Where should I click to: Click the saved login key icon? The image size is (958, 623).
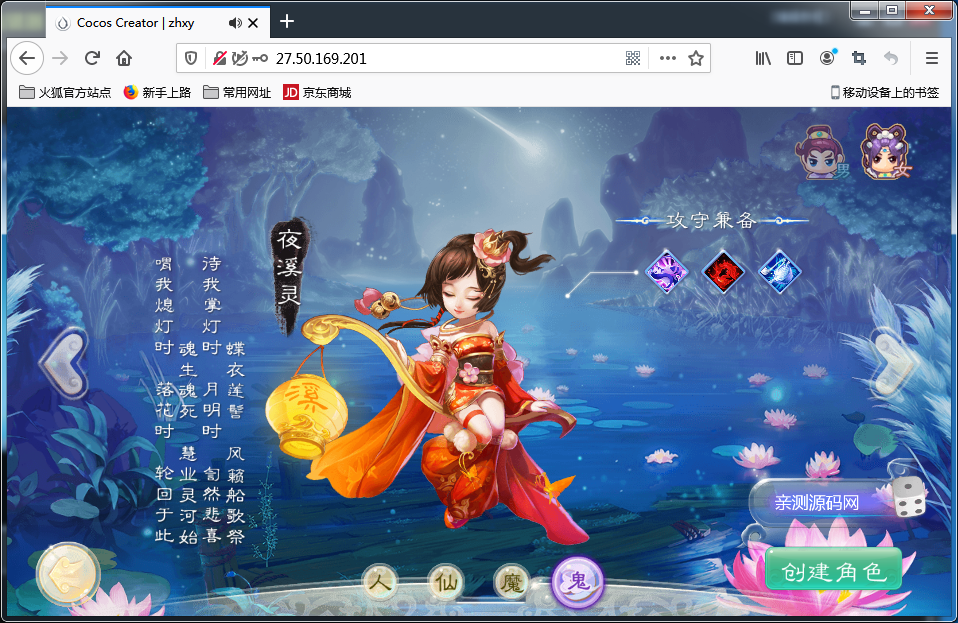point(260,58)
